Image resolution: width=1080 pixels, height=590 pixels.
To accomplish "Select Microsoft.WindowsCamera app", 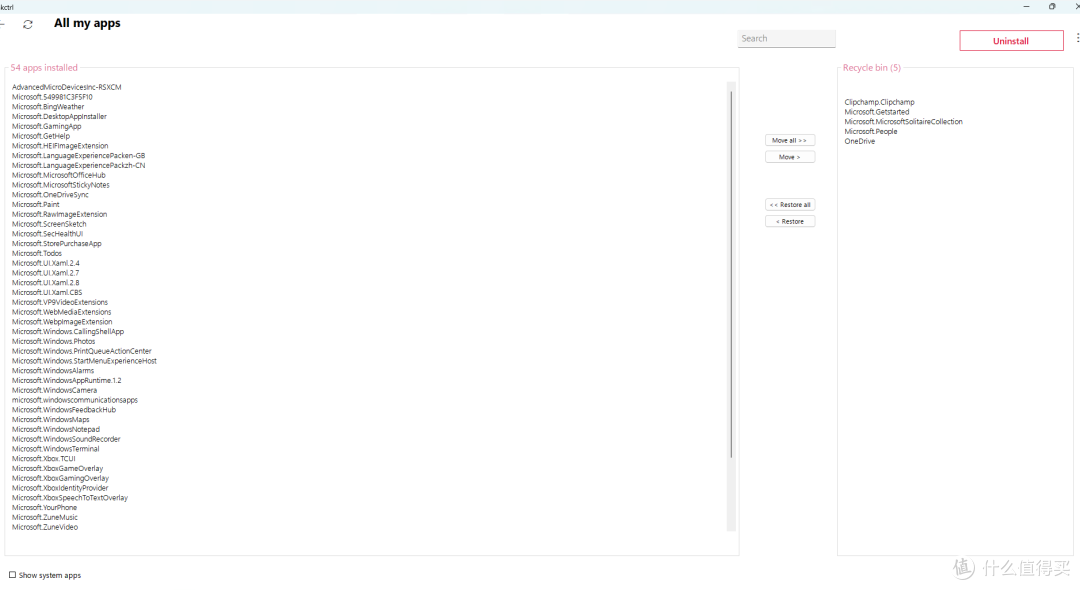I will [x=54, y=390].
